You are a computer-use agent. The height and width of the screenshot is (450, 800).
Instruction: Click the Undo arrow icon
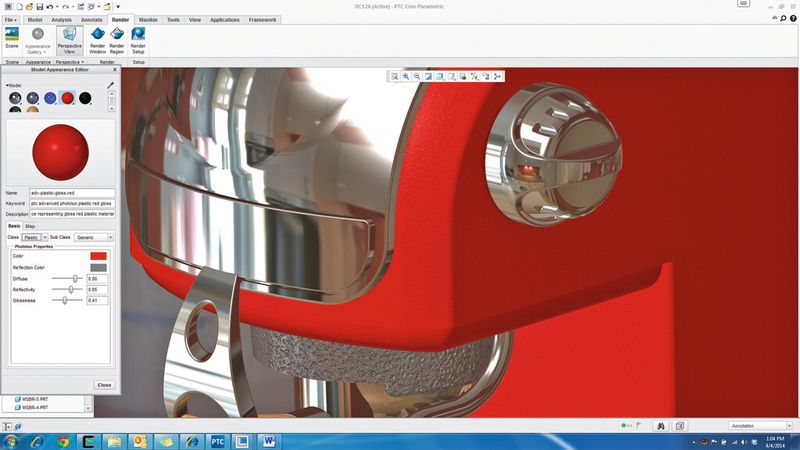[49, 7]
